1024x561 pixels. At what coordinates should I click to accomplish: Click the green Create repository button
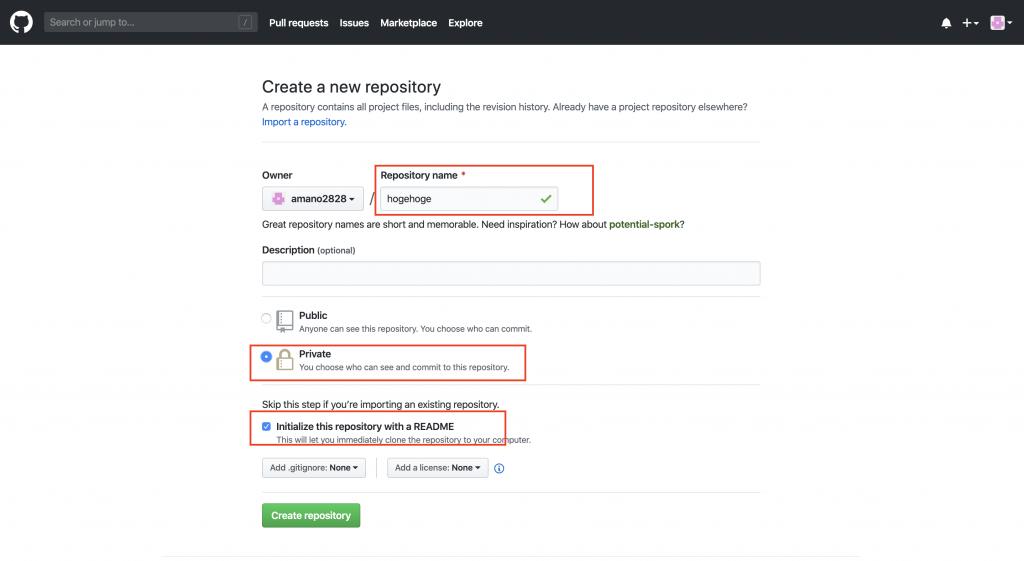(311, 515)
